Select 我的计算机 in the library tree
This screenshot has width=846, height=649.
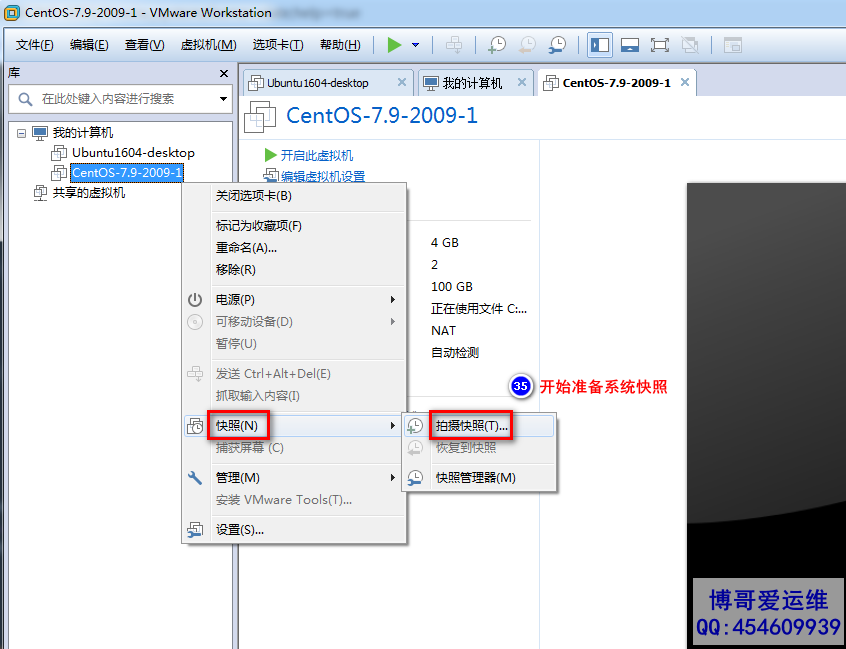point(83,133)
